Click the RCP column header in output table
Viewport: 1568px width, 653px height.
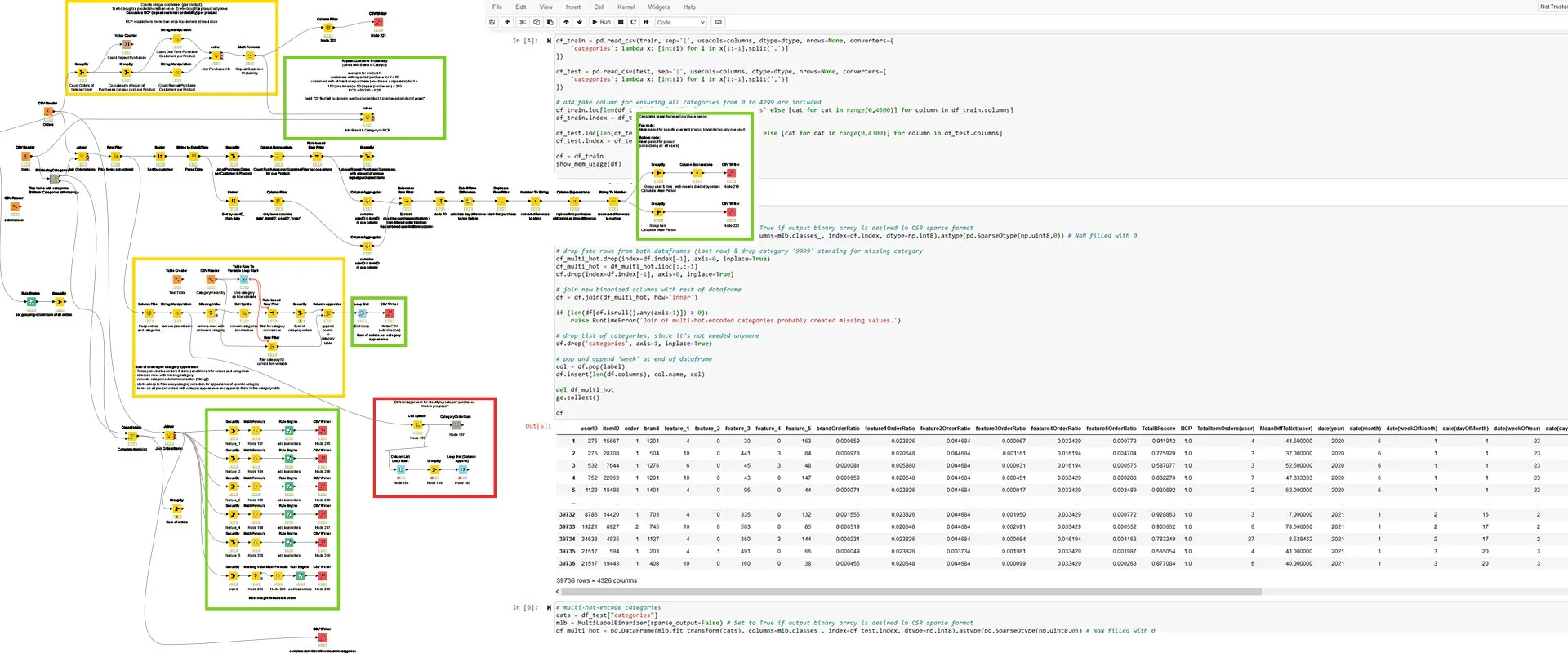[1186, 429]
